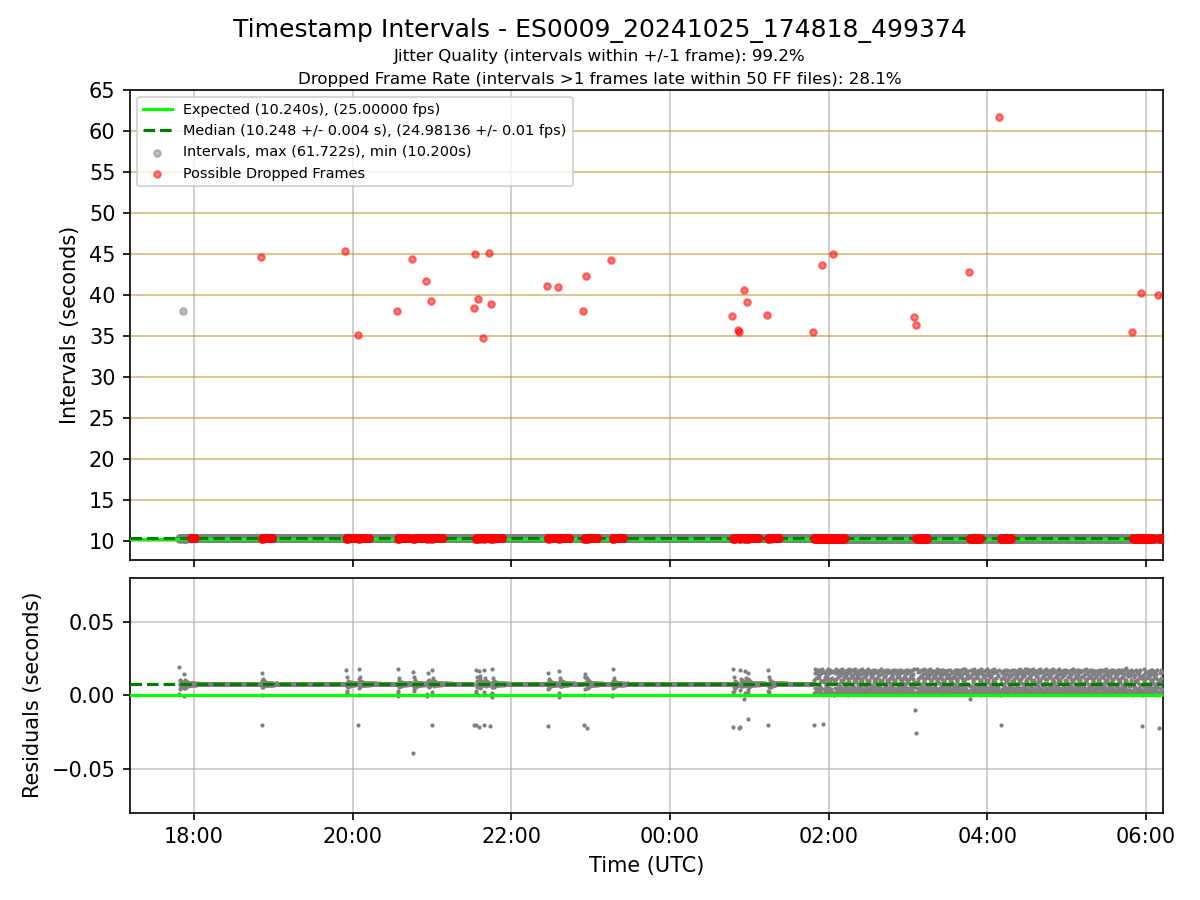
Task: Click the 'Time (UTC)' x-axis label
Action: pos(646,865)
